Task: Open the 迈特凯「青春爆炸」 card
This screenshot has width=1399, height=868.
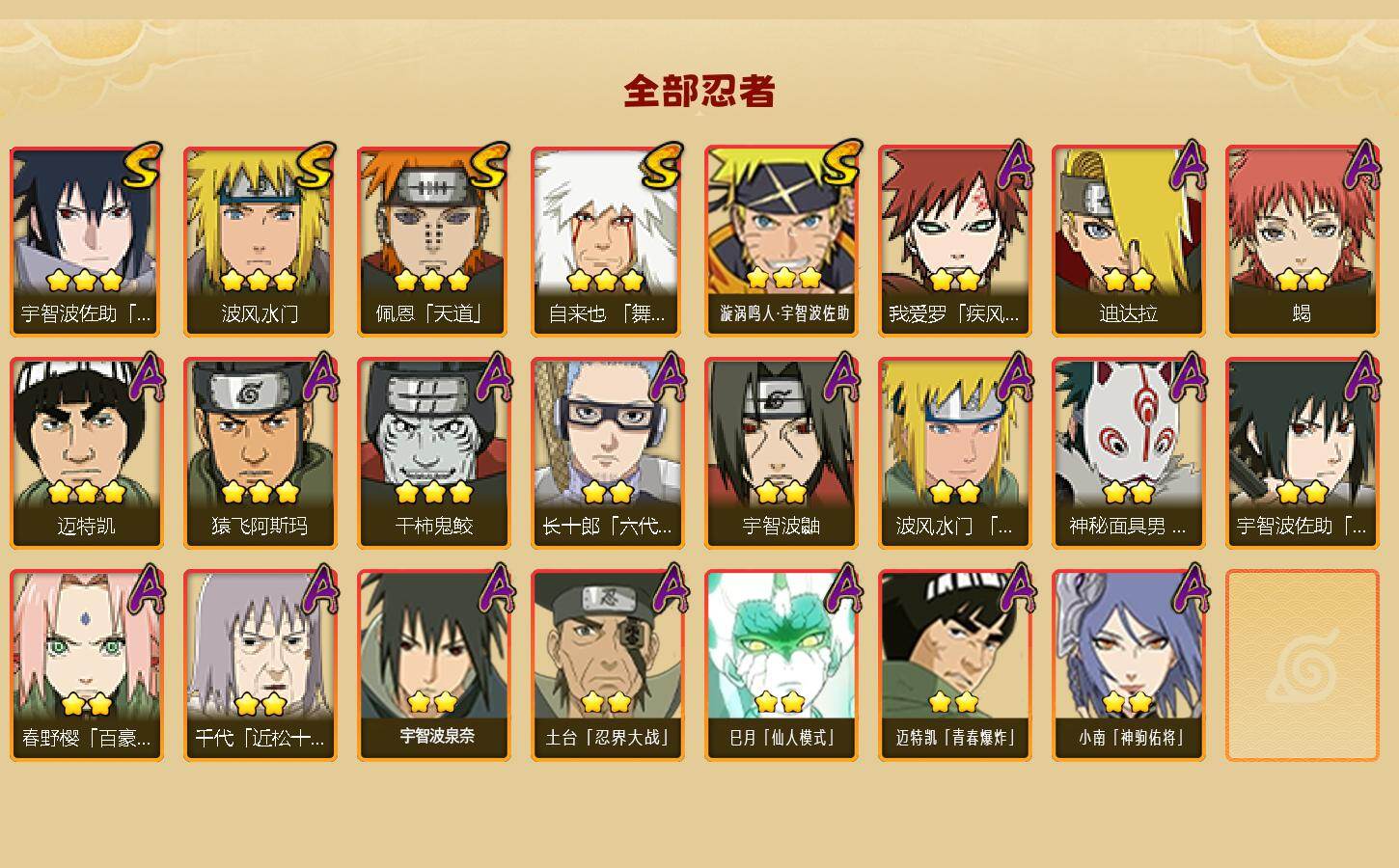Action: click(x=954, y=665)
